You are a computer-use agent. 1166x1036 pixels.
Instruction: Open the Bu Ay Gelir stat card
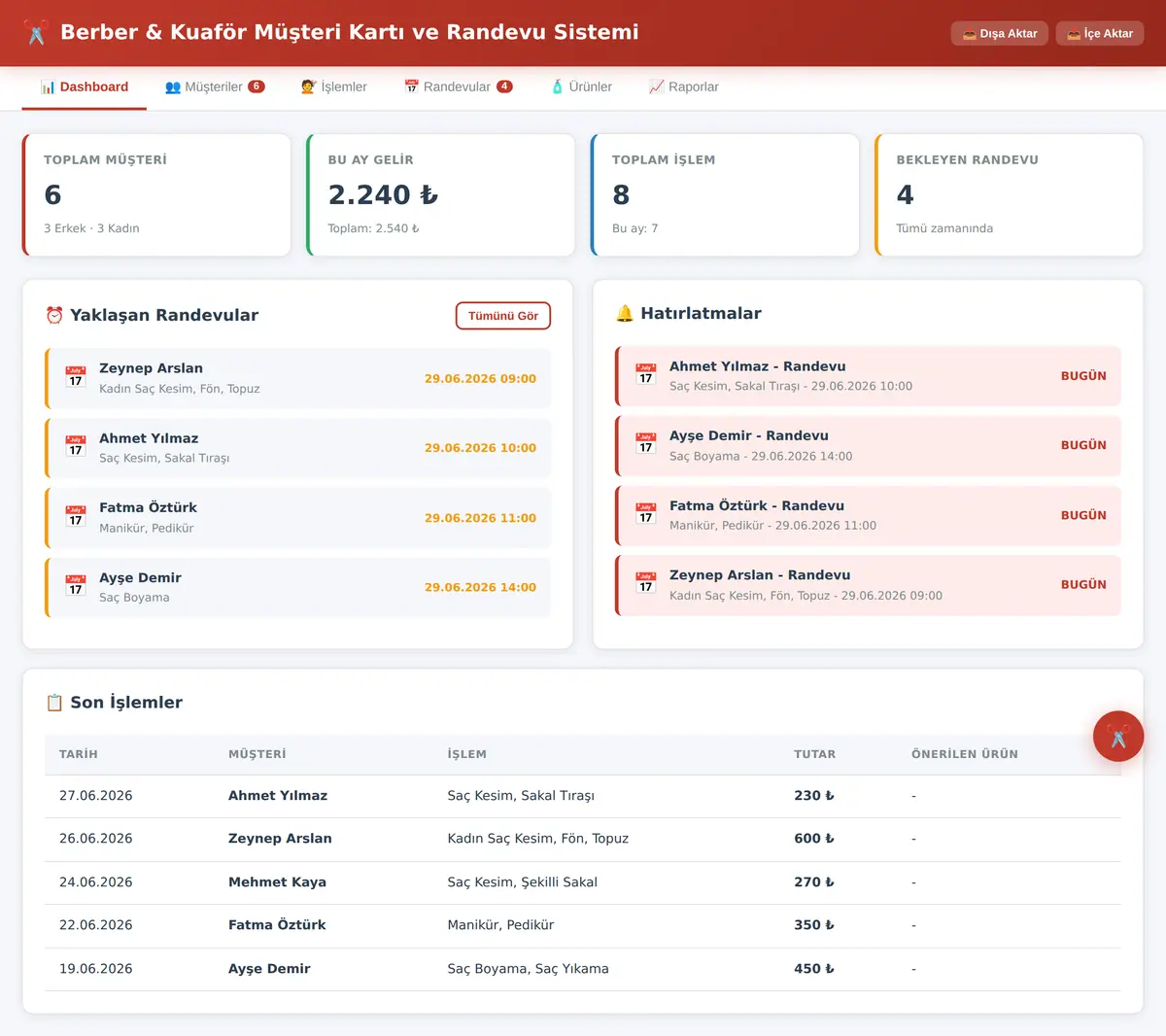click(x=441, y=195)
